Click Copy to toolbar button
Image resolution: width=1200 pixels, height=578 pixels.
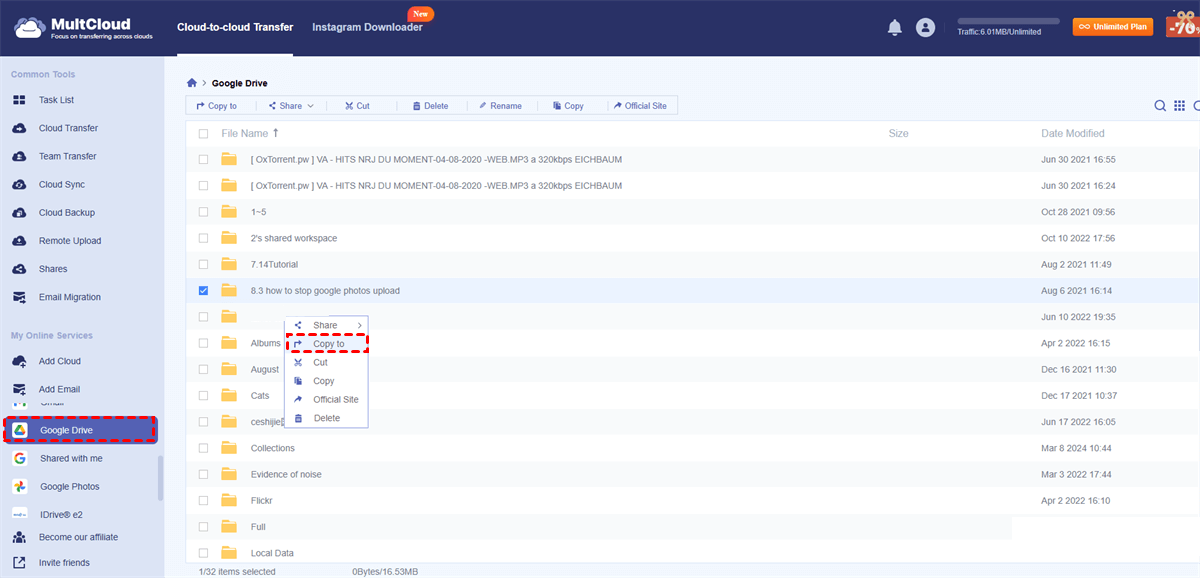coord(217,106)
